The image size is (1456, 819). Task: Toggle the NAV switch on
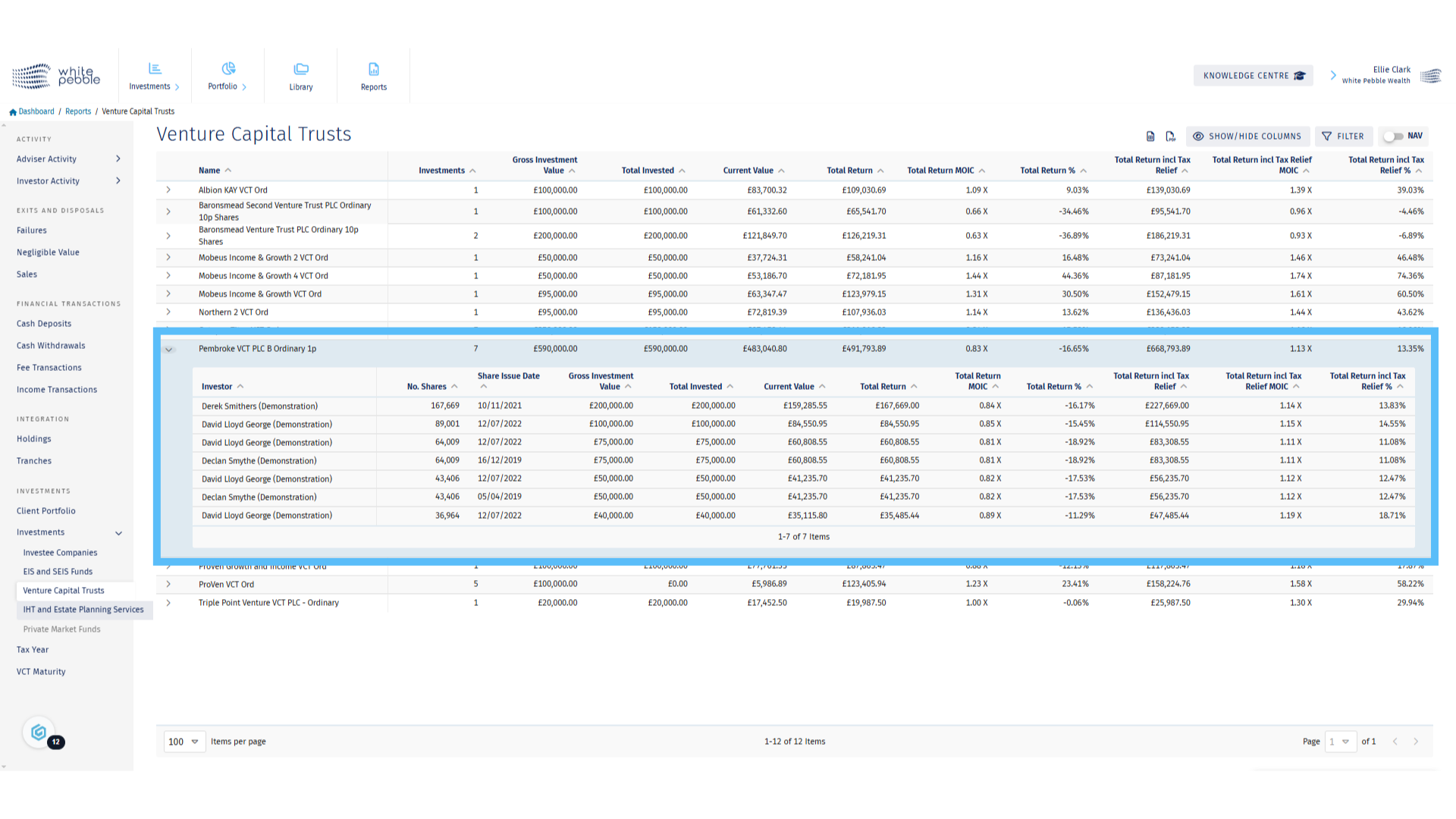point(1394,136)
